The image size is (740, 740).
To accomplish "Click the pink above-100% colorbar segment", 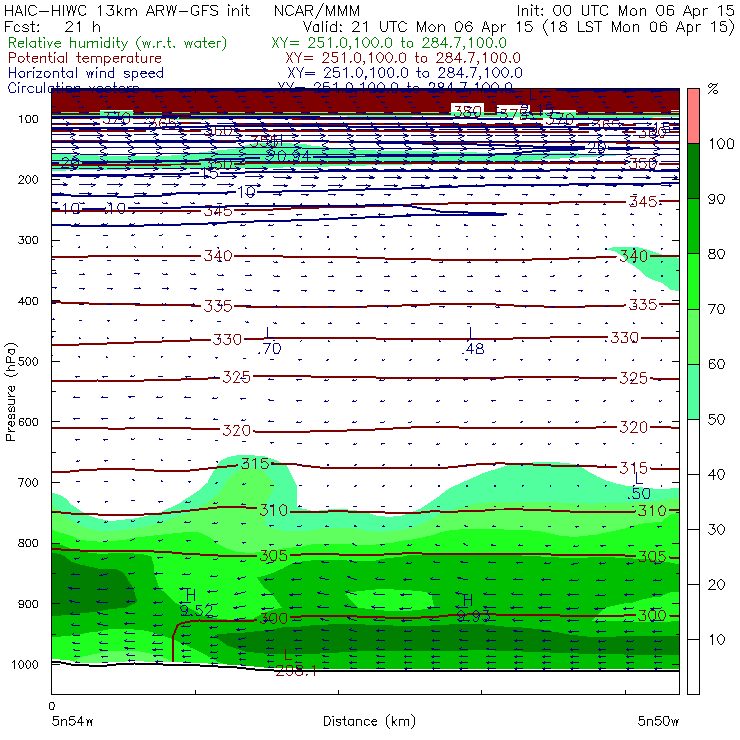I will [x=693, y=116].
